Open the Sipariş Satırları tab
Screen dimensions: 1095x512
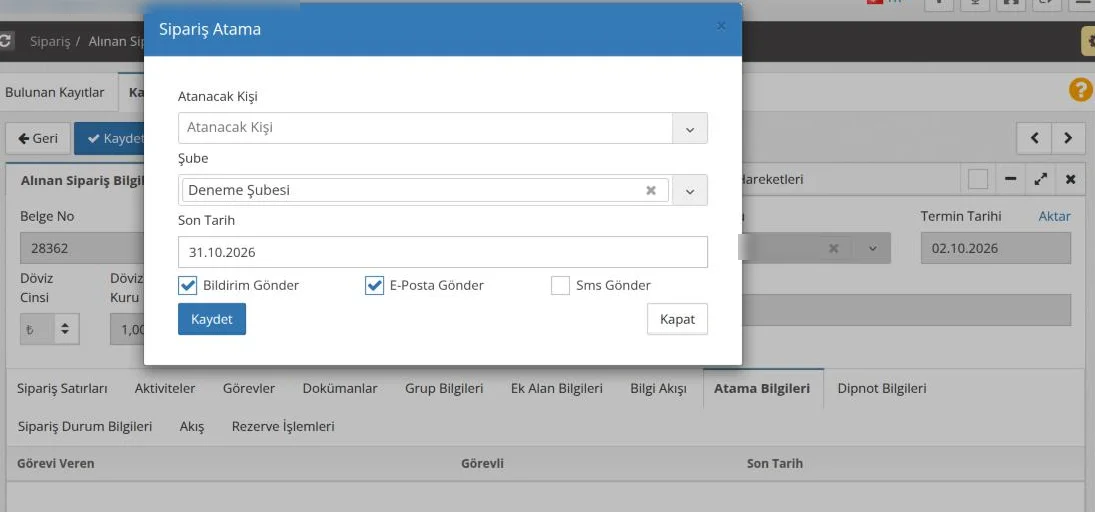[62, 388]
